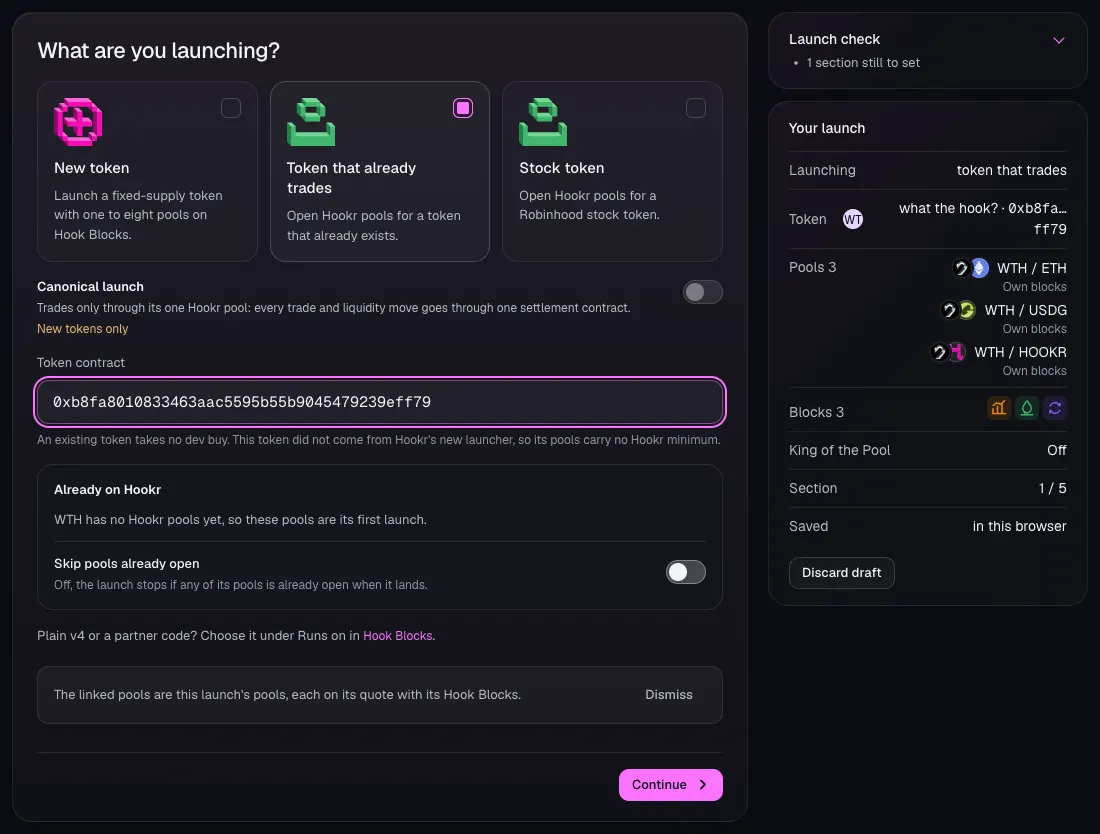Toggle the Canonical launch switch
Image resolution: width=1100 pixels, height=834 pixels.
pos(703,292)
